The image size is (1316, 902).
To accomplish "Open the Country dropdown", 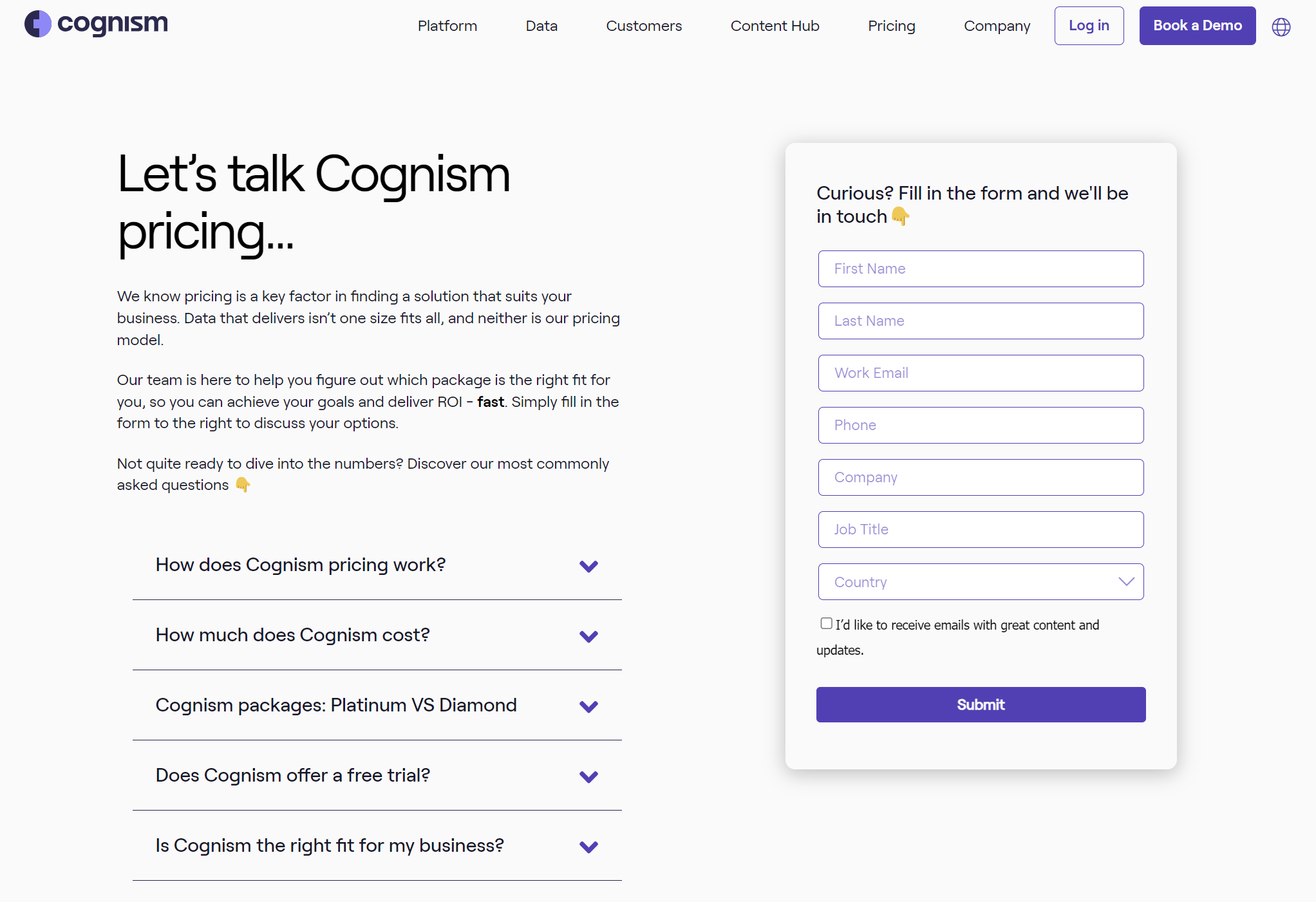I will 981,582.
